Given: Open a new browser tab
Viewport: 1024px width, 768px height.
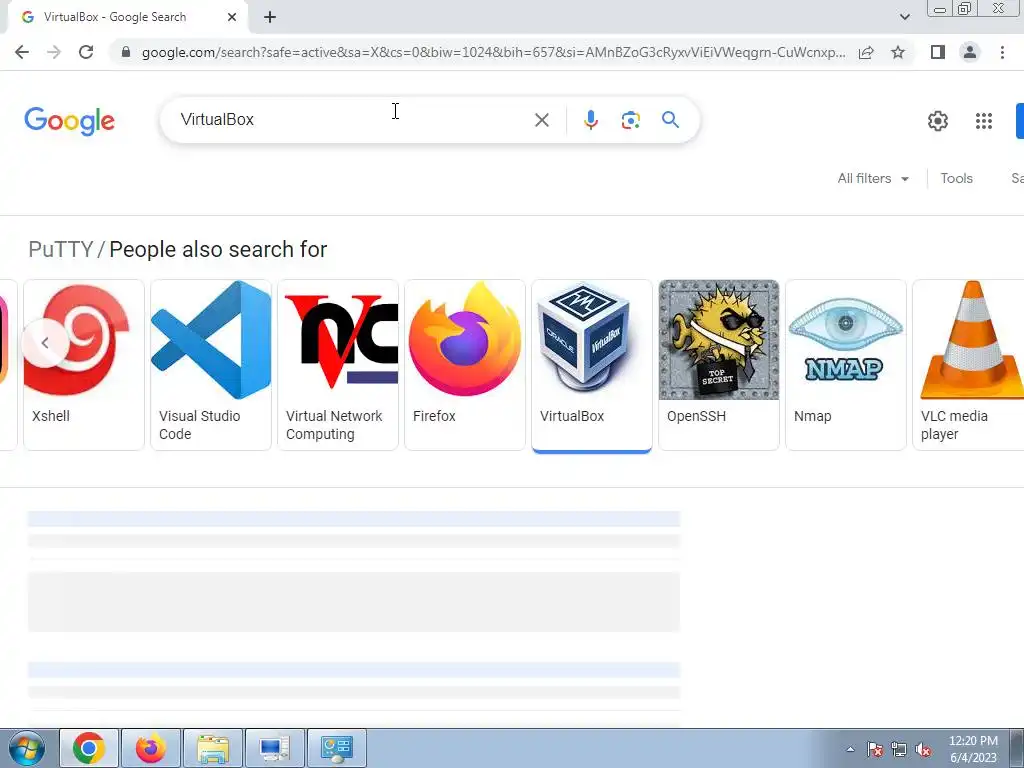Looking at the screenshot, I should pyautogui.click(x=270, y=17).
